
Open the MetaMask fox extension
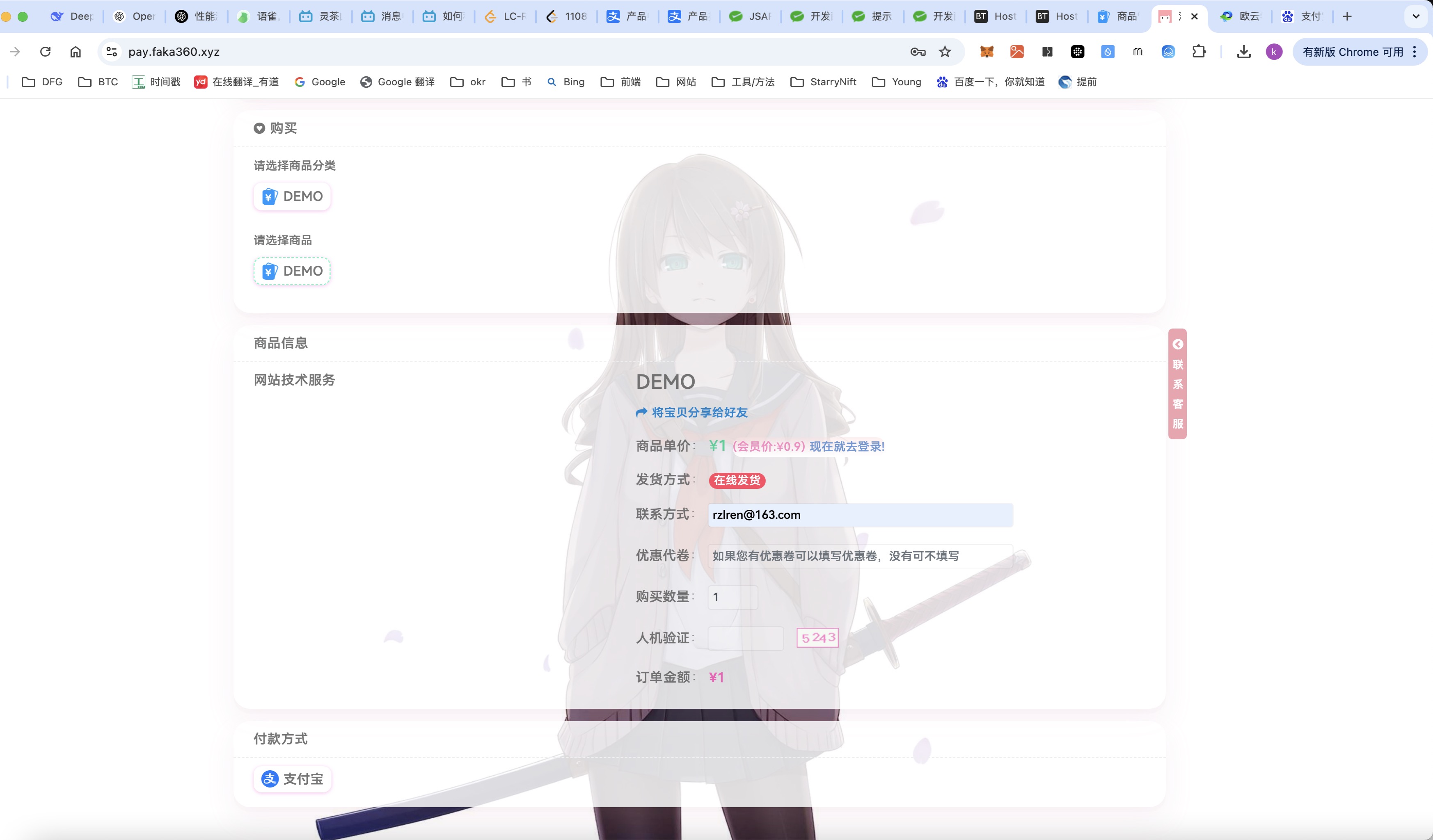point(987,52)
